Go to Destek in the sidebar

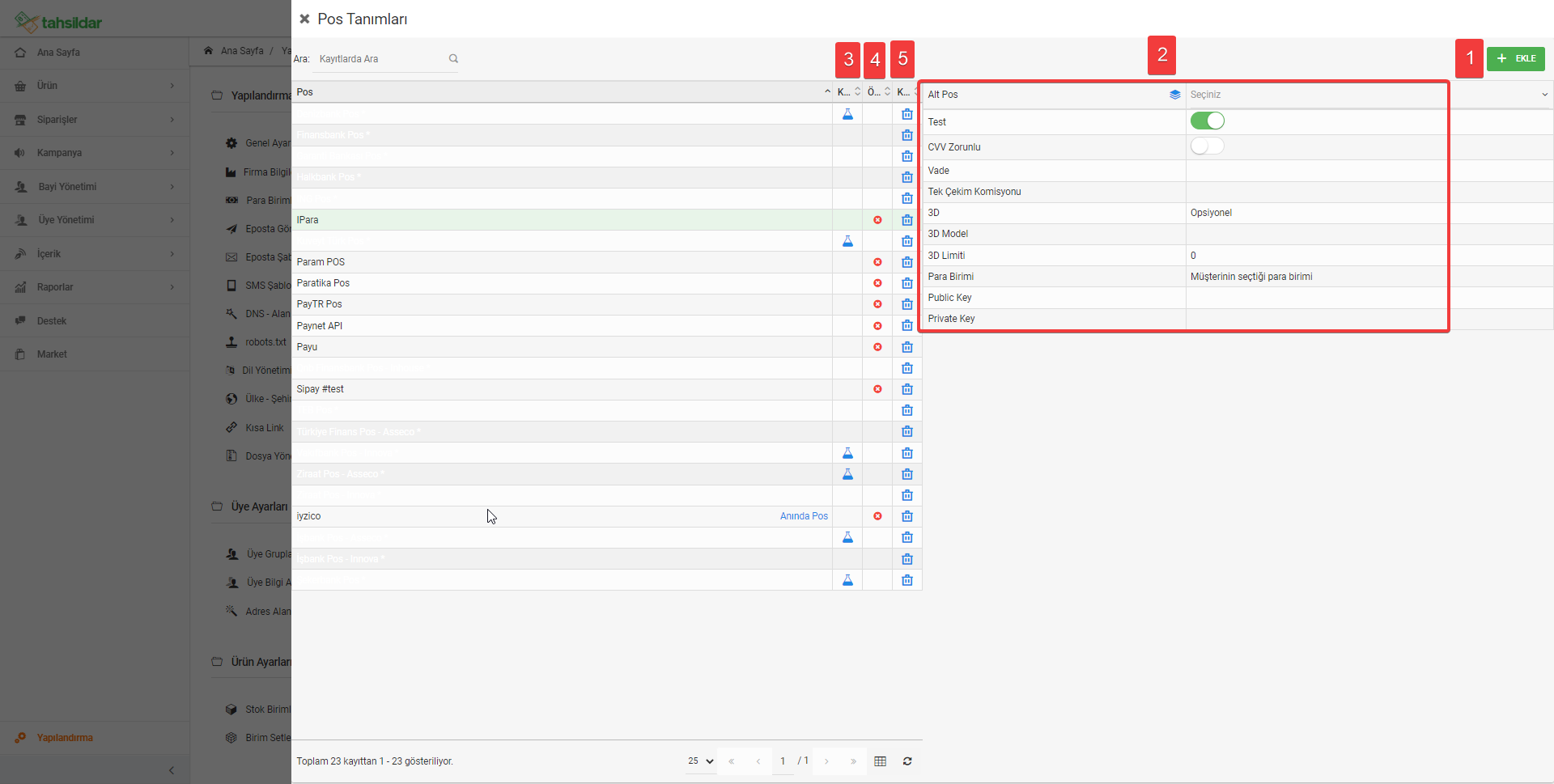click(95, 321)
